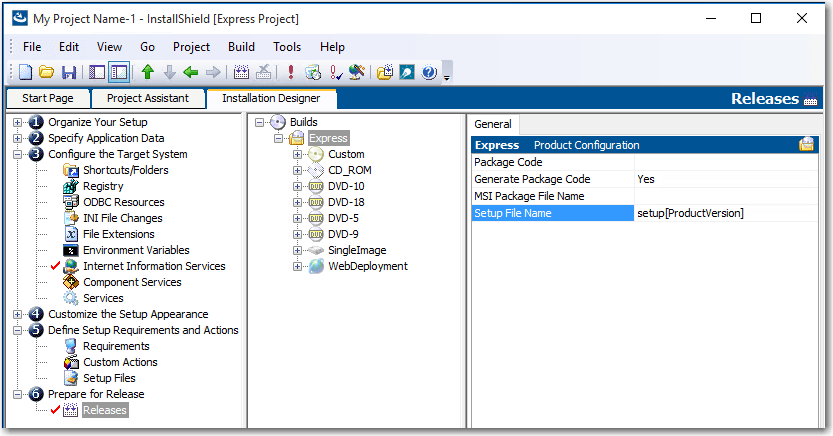The width and height of the screenshot is (833, 436).
Task: Click the red exclamation Run icon
Action: tap(291, 72)
